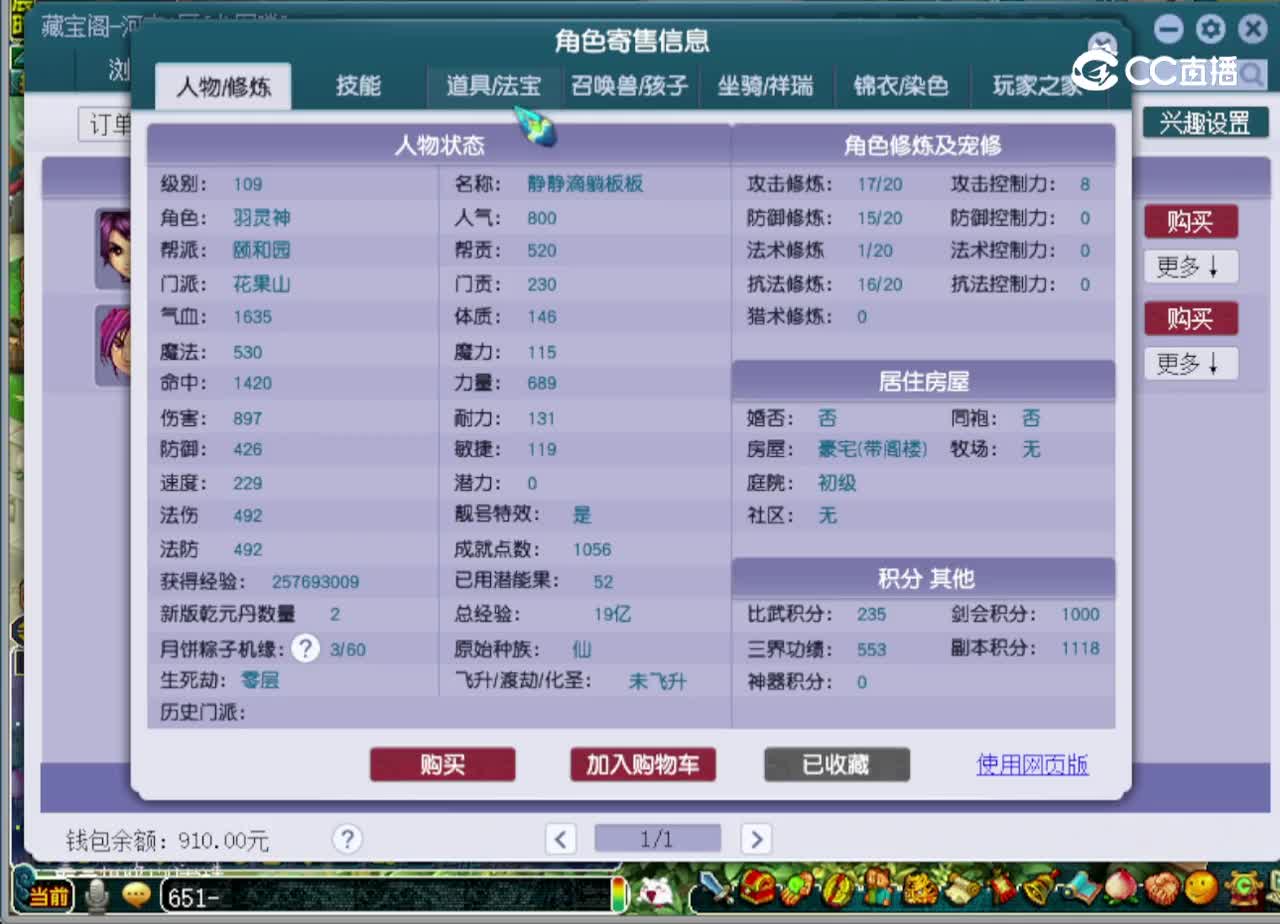Click the 兴趣设置 button on the right

pos(1205,123)
